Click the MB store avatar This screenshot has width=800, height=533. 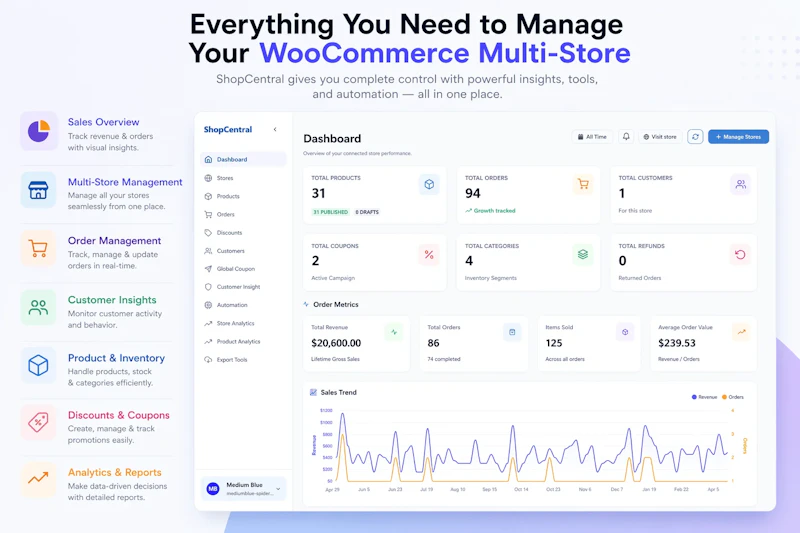pyautogui.click(x=213, y=489)
